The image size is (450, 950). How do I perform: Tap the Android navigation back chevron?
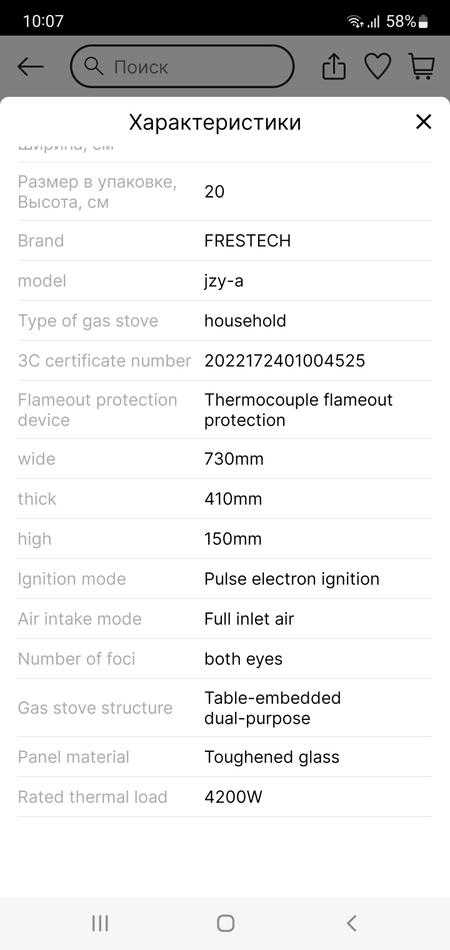351,923
